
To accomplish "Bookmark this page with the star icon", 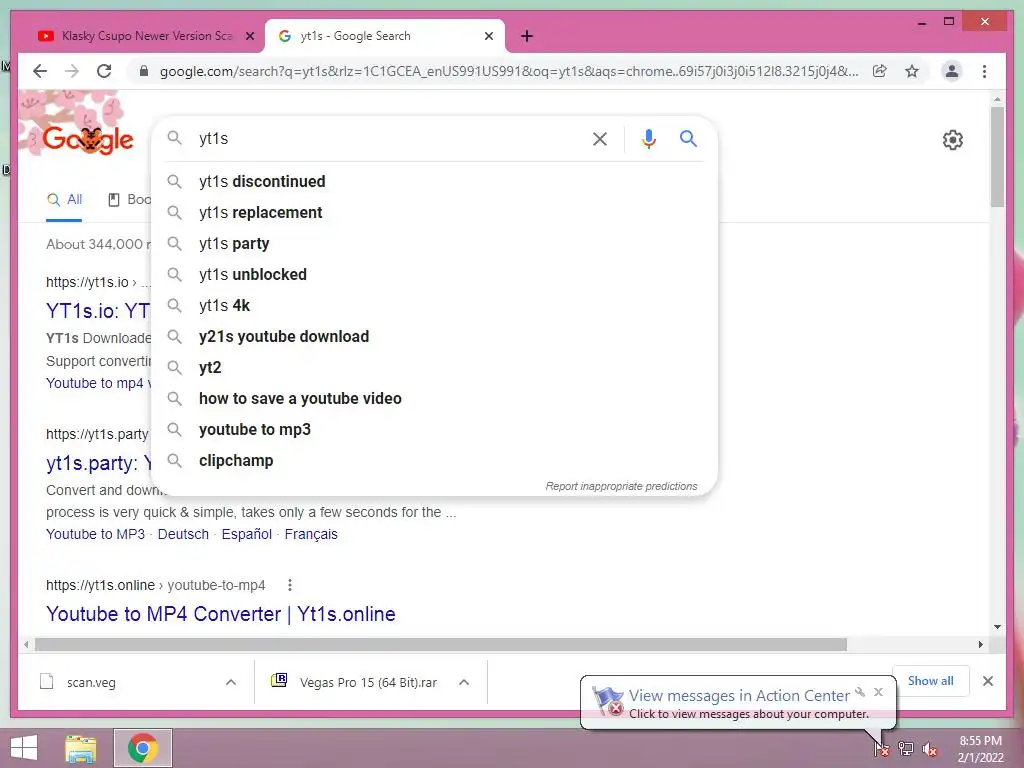I will [912, 71].
